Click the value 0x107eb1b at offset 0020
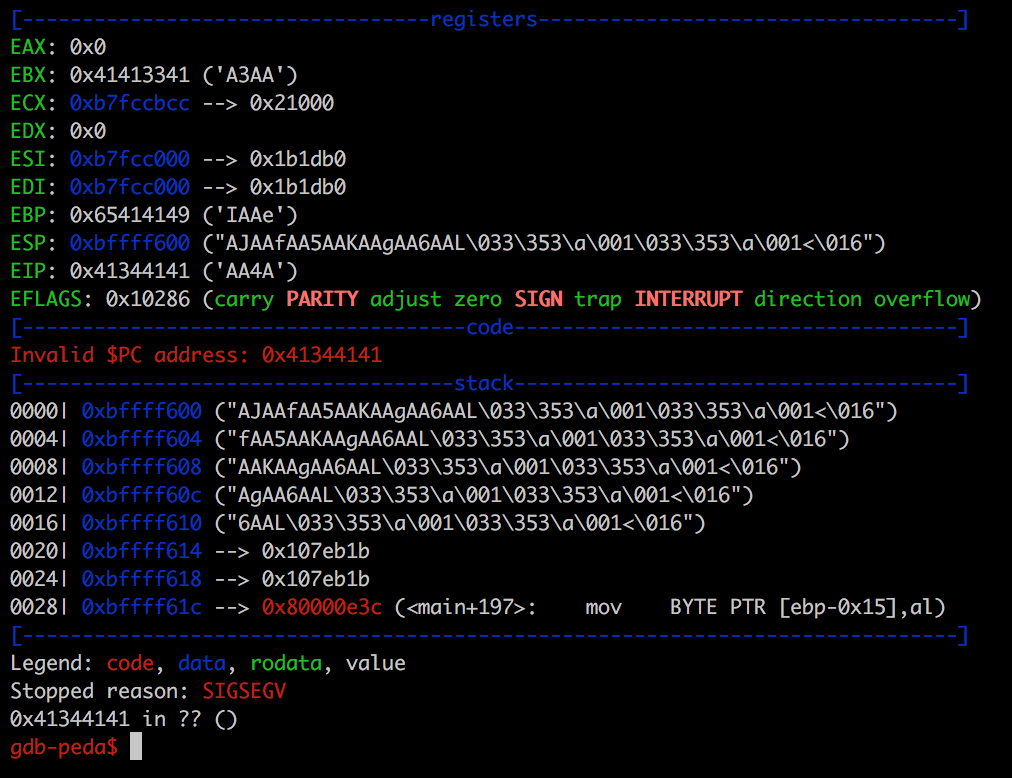The width and height of the screenshot is (1012, 778). (x=316, y=551)
